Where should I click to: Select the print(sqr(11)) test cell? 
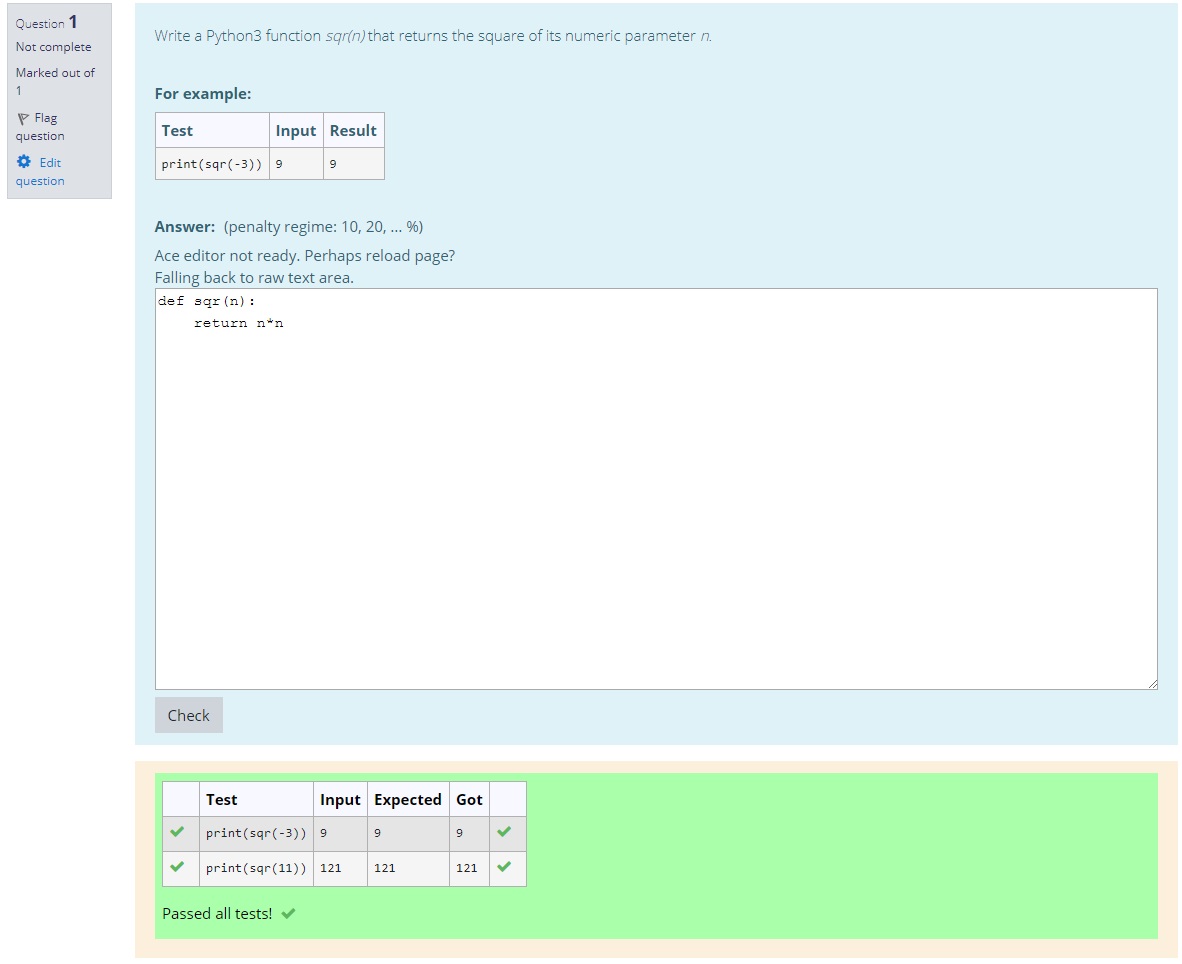click(256, 868)
